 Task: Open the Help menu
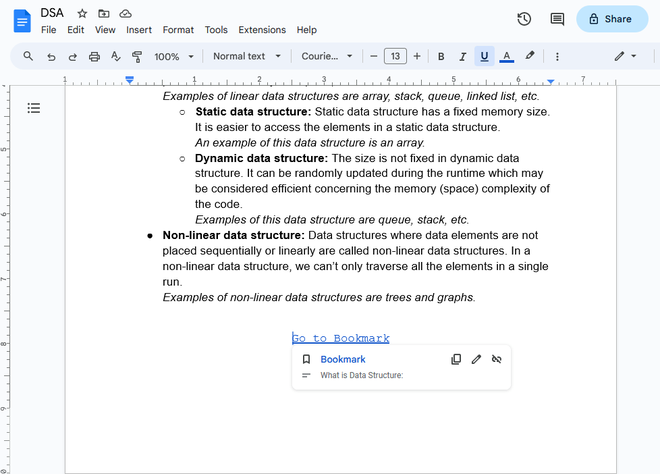click(306, 30)
